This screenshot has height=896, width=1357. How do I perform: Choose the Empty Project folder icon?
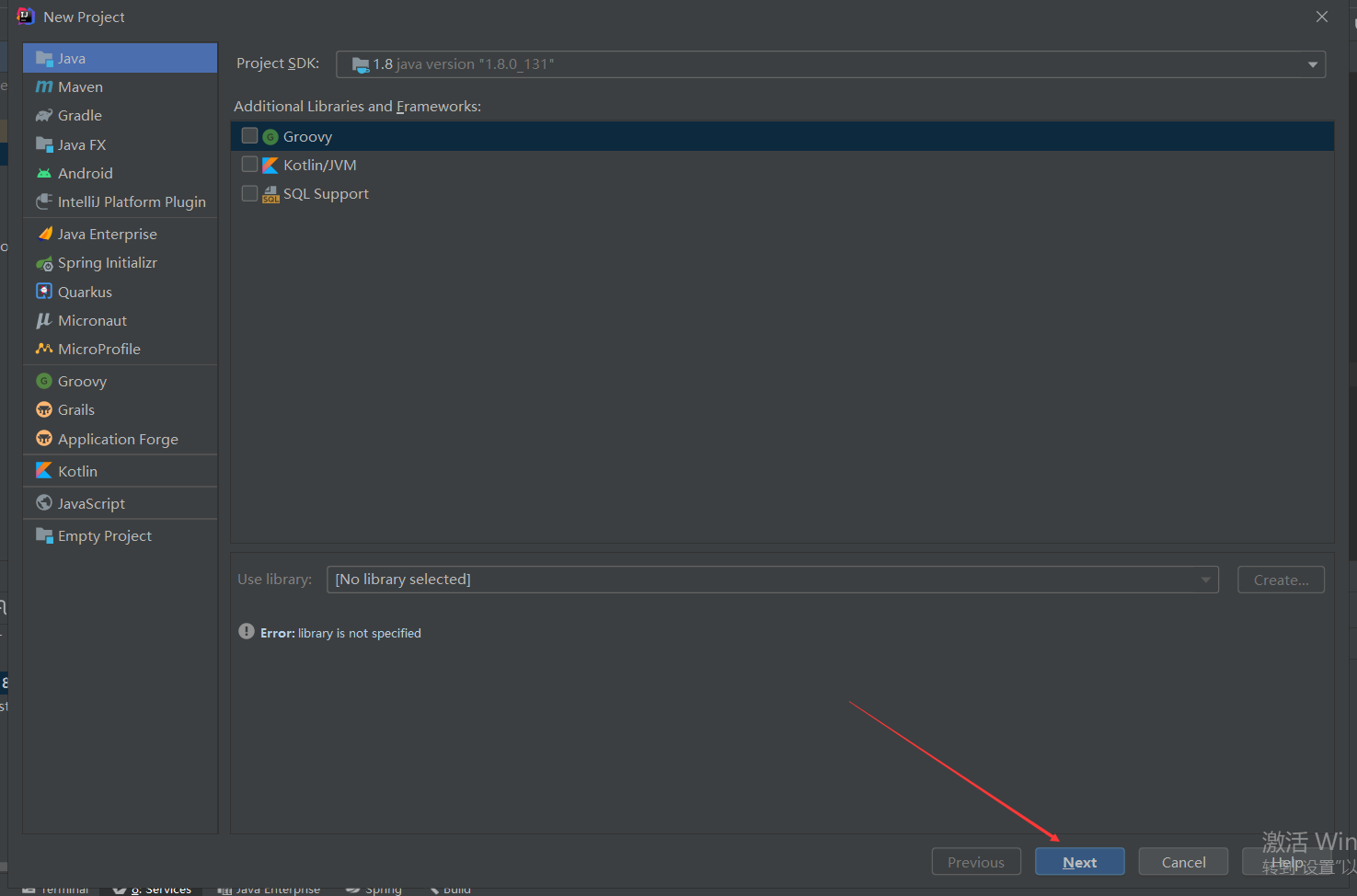tap(44, 534)
